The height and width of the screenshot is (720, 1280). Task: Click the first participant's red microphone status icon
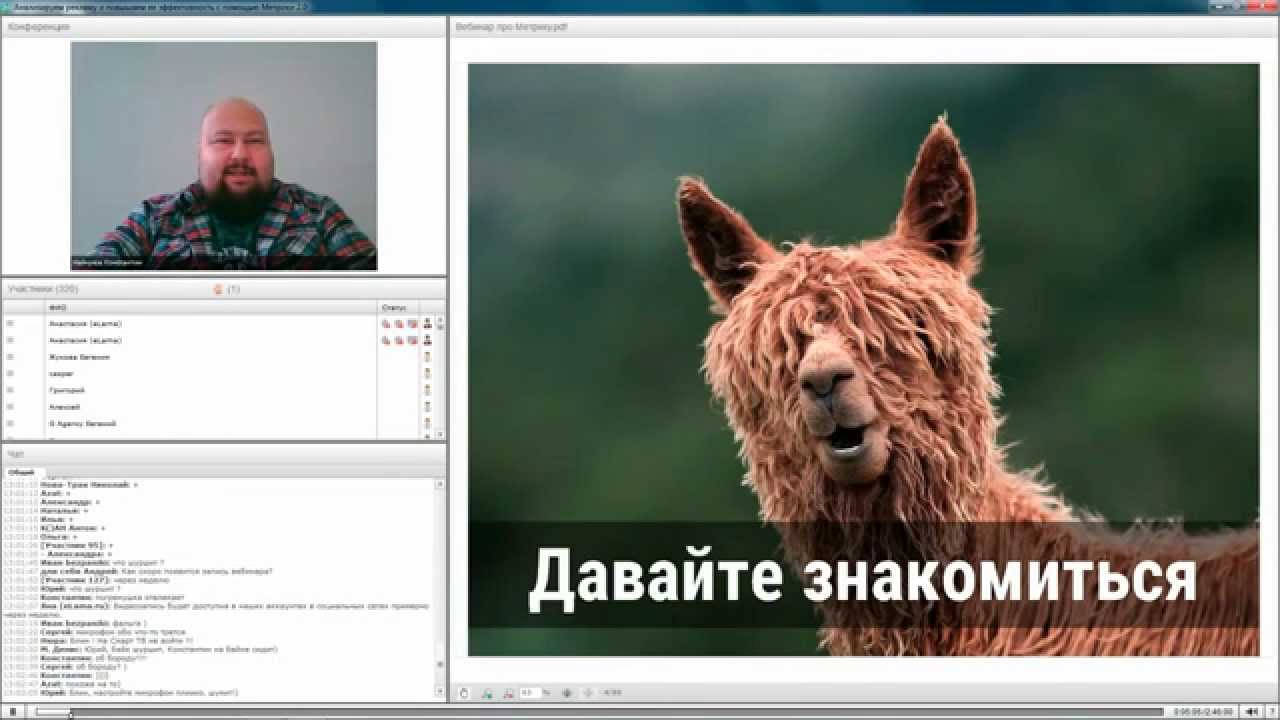[386, 324]
